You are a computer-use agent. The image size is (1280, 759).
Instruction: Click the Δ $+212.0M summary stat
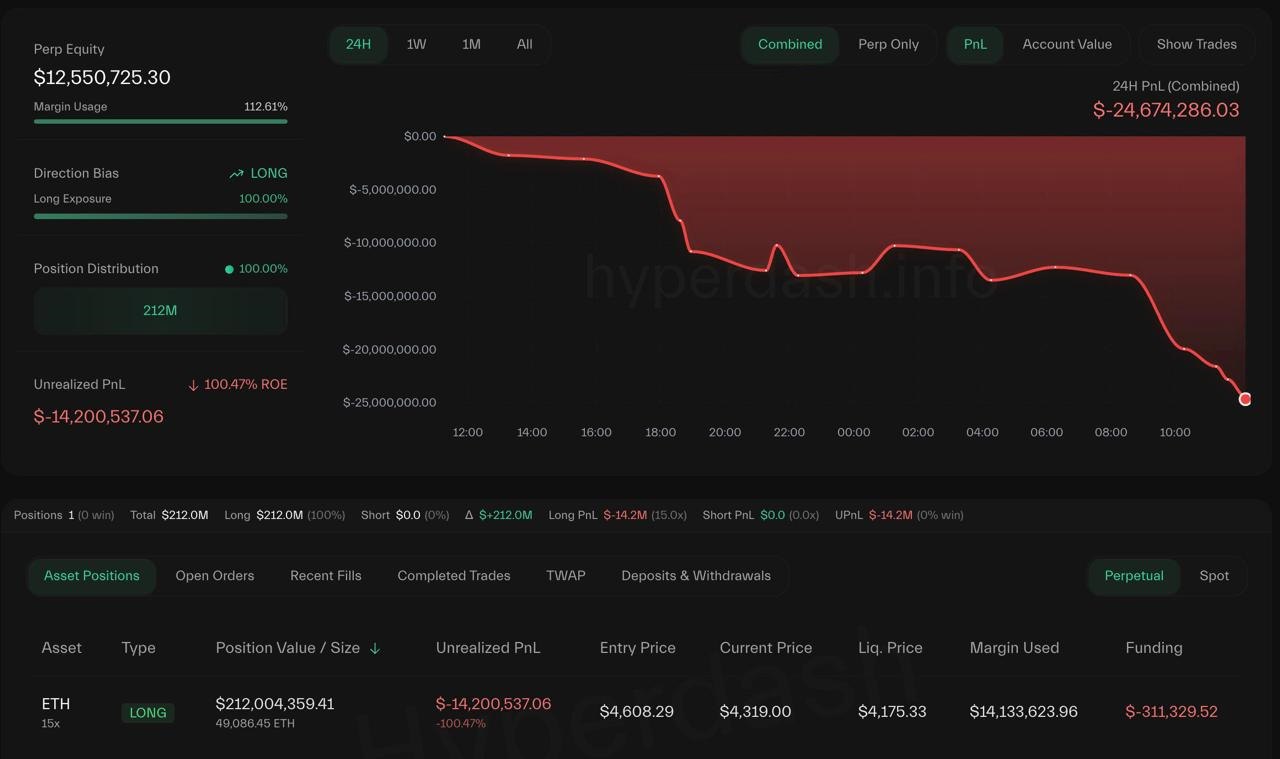pyautogui.click(x=499, y=515)
